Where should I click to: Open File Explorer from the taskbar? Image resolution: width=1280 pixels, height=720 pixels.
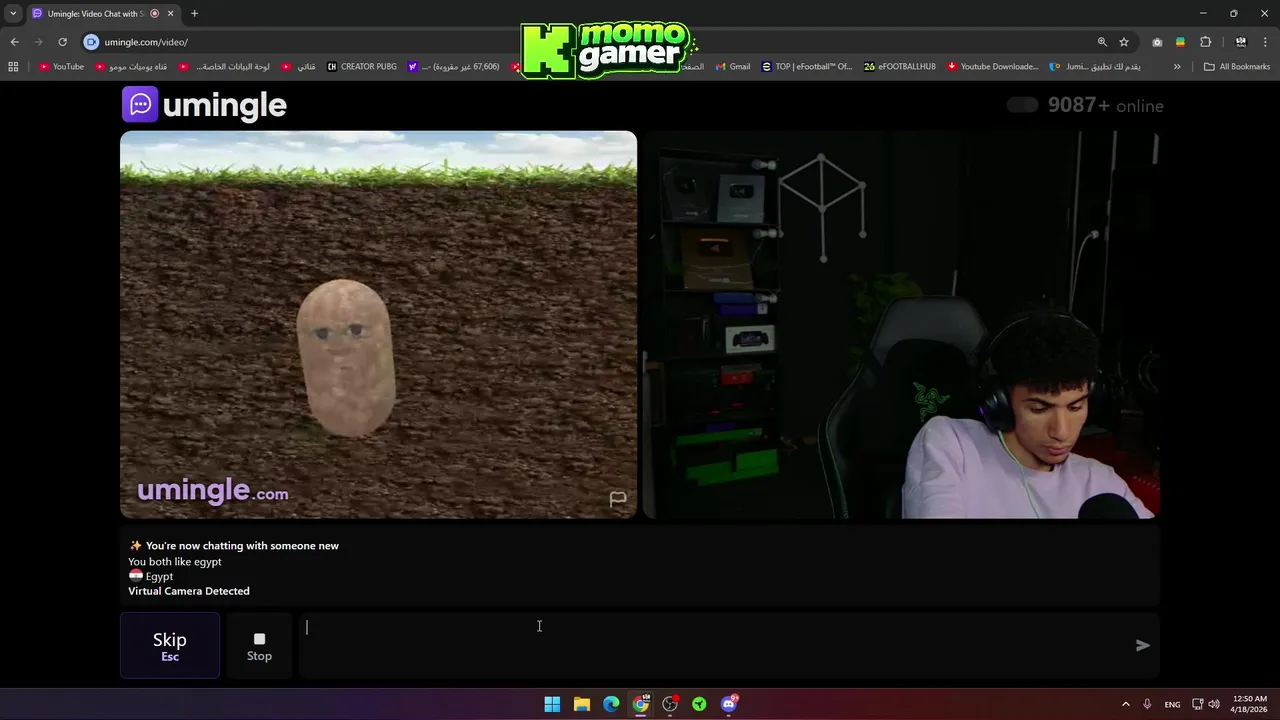(x=582, y=704)
